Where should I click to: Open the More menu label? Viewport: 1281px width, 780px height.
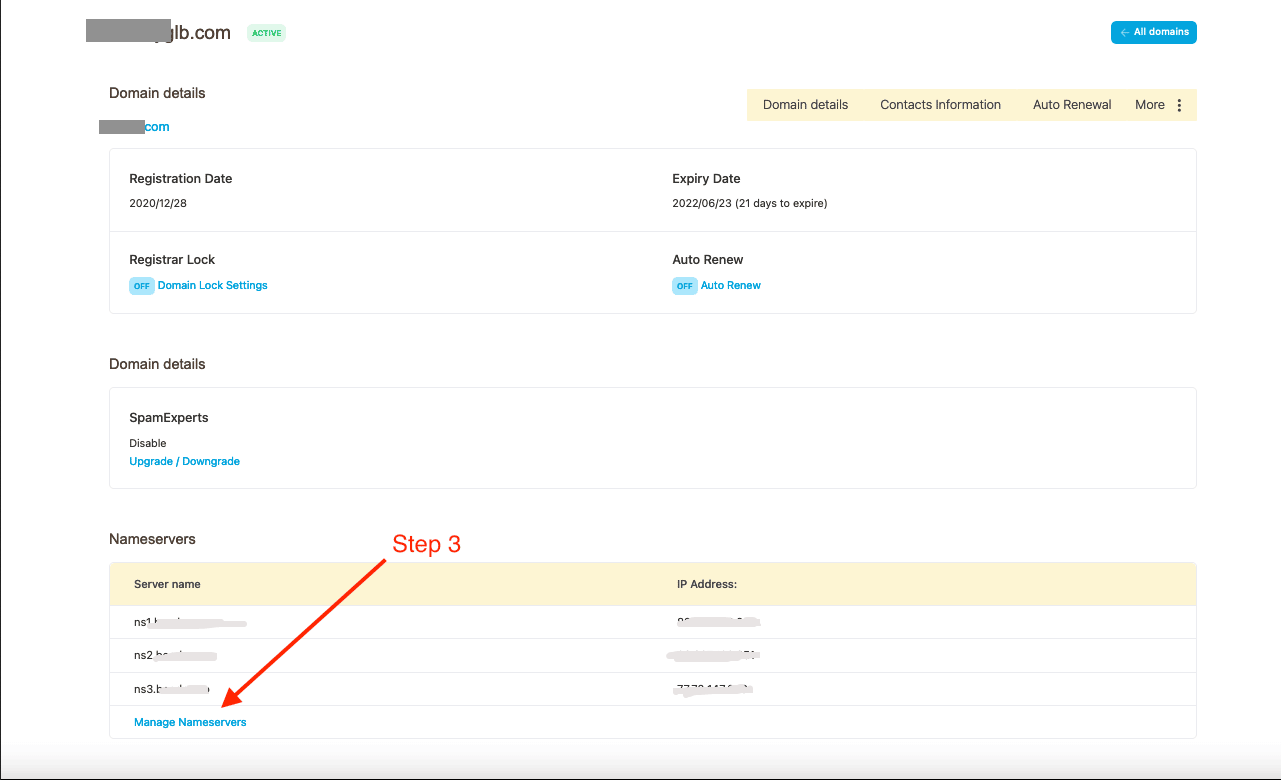point(1149,105)
